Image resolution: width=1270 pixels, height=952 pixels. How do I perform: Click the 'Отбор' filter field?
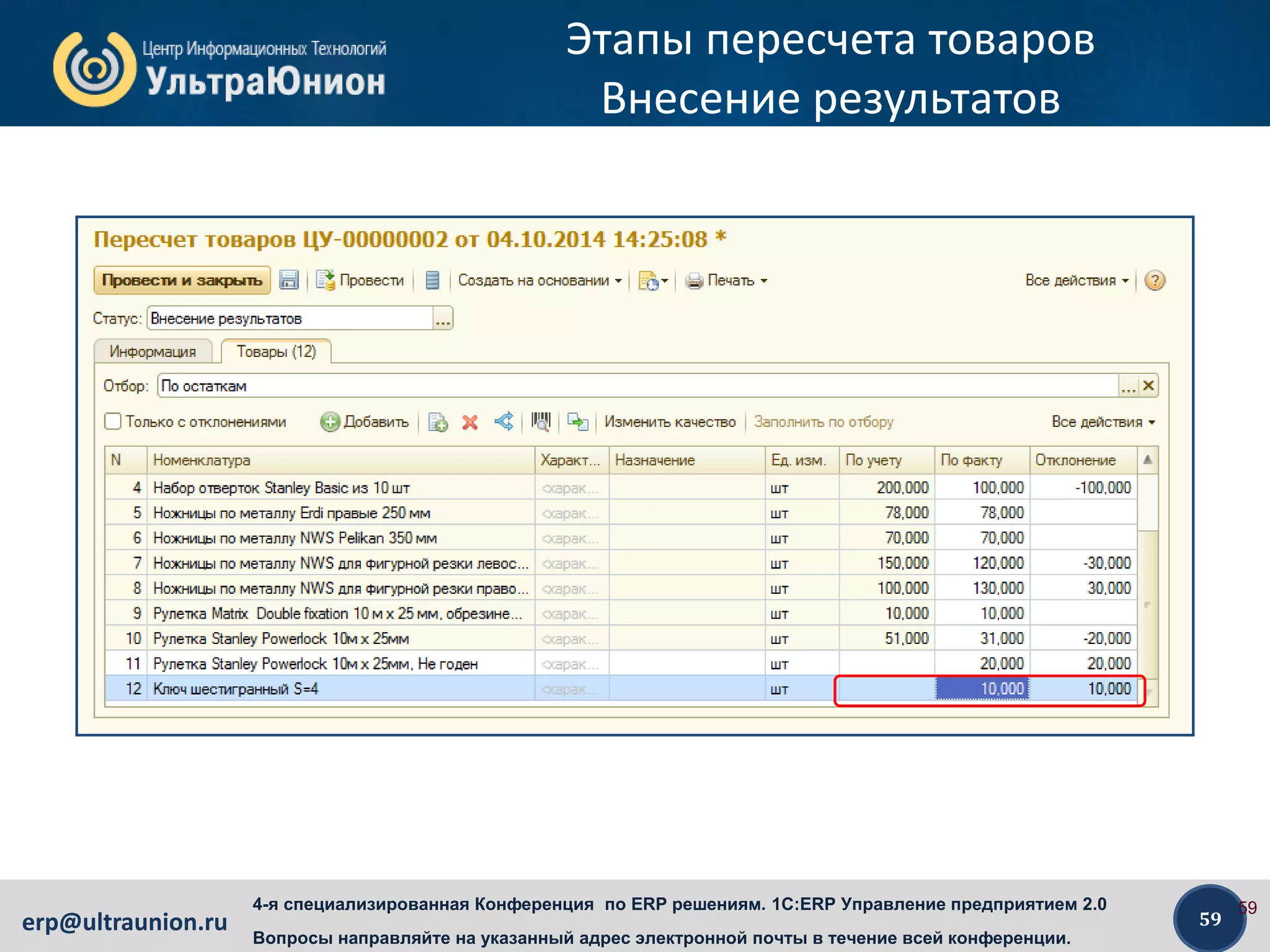(x=638, y=386)
